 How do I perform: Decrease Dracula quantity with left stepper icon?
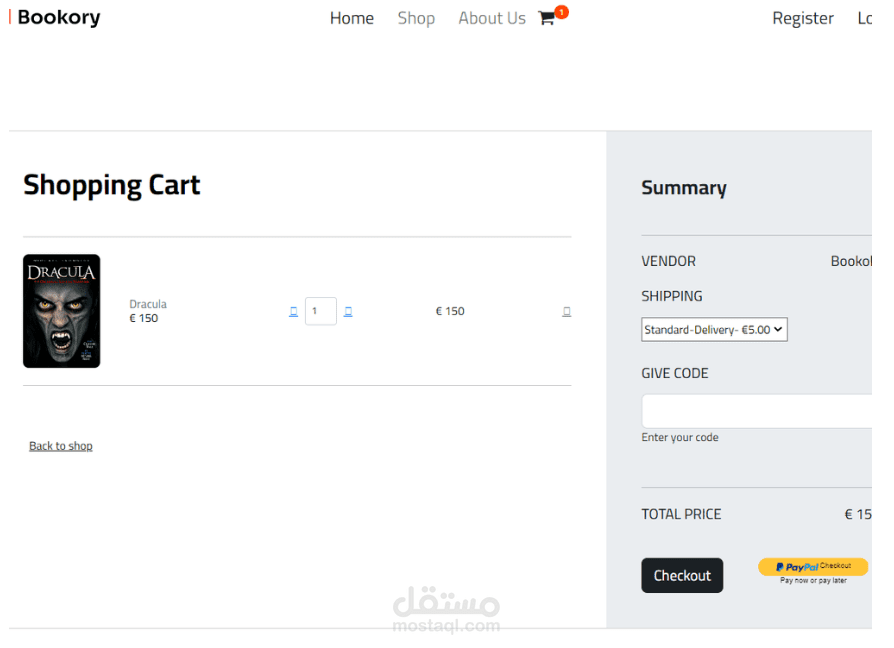[x=294, y=312]
